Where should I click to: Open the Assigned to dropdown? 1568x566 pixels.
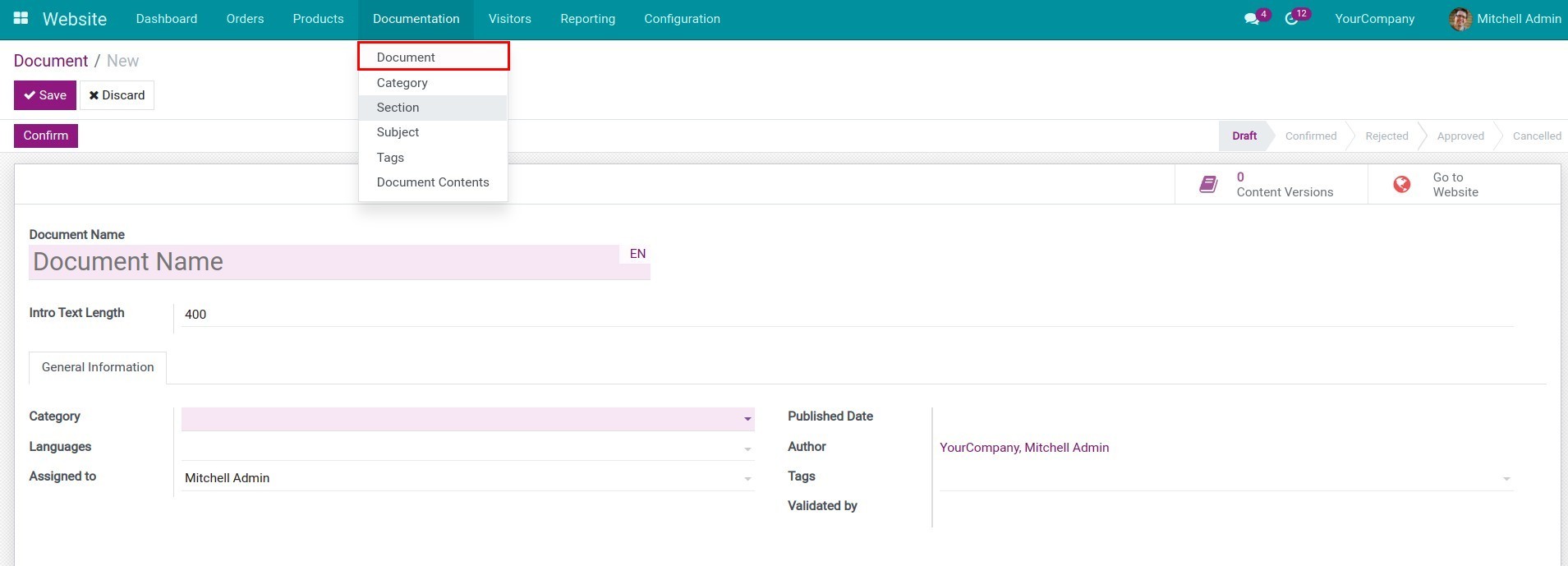click(747, 478)
